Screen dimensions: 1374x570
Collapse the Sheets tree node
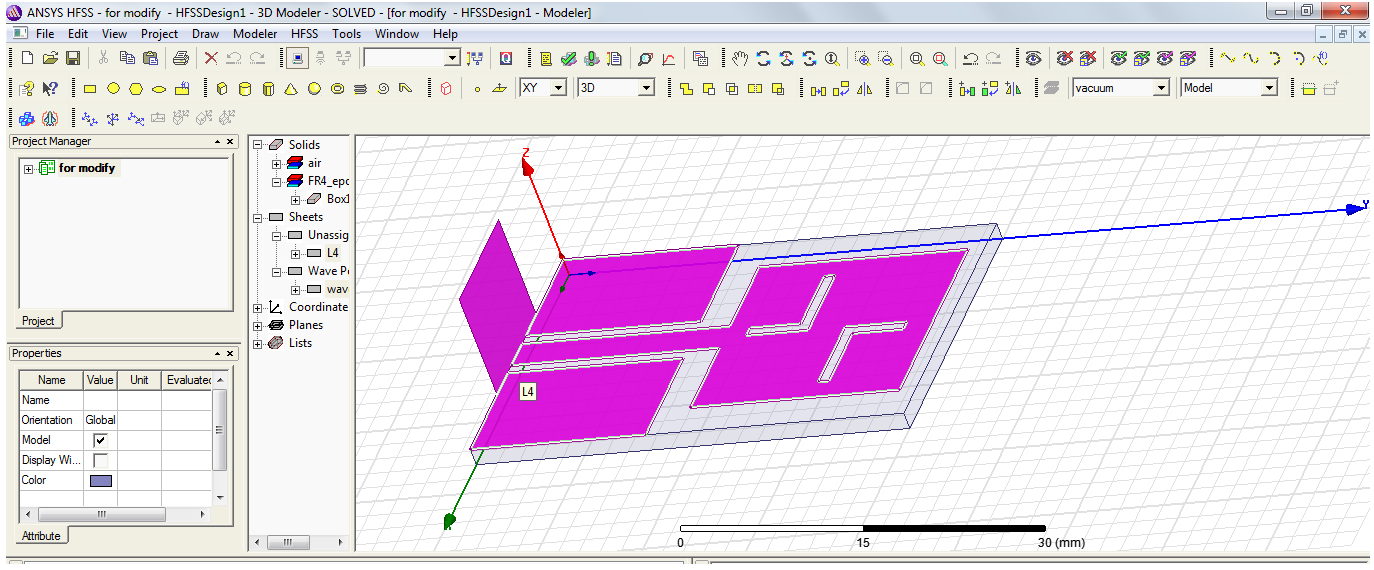pyautogui.click(x=258, y=217)
